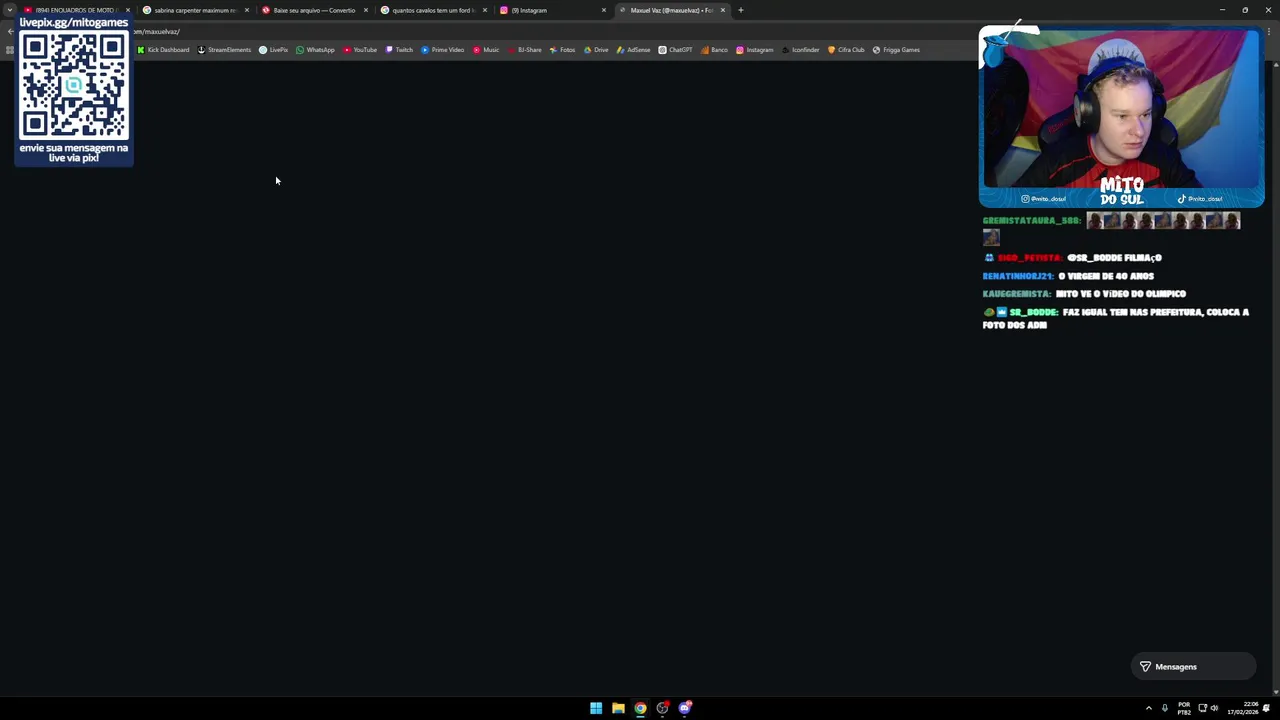Open the AdSense bookmark
The height and width of the screenshot is (720, 1280).
pyautogui.click(x=633, y=50)
